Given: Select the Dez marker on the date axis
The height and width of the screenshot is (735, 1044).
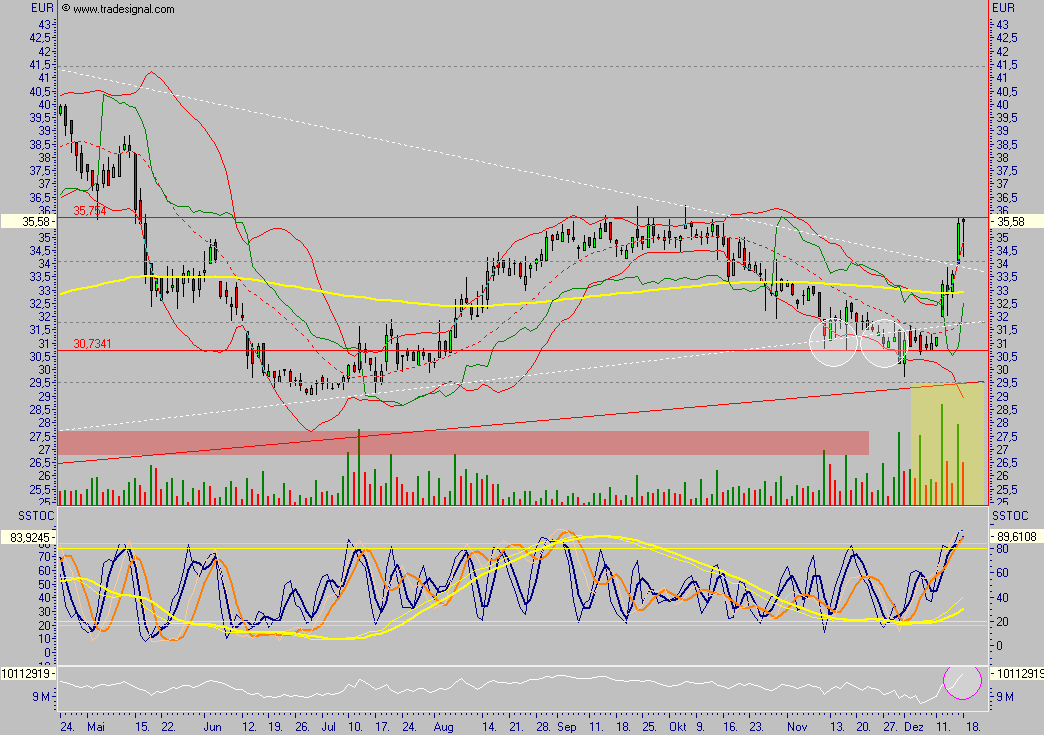Looking at the screenshot, I should pyautogui.click(x=912, y=724).
